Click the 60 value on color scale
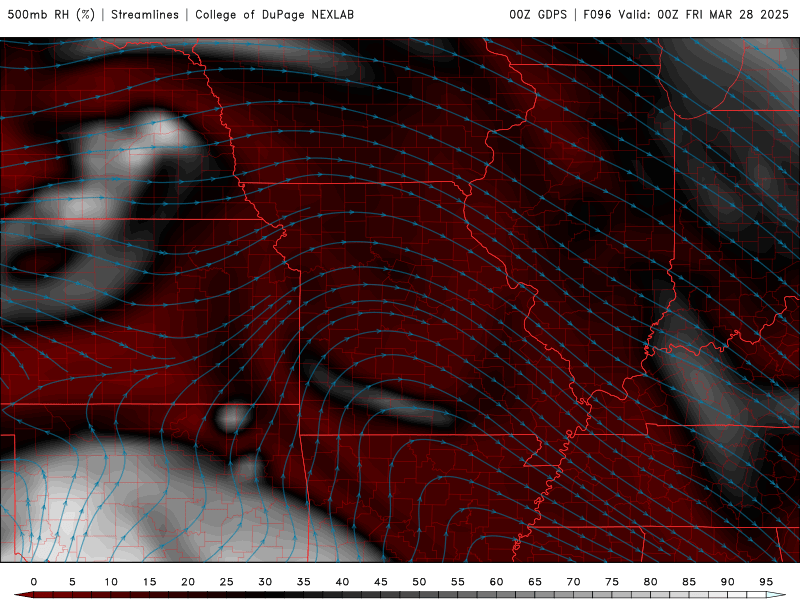The image size is (800, 600). tap(496, 582)
